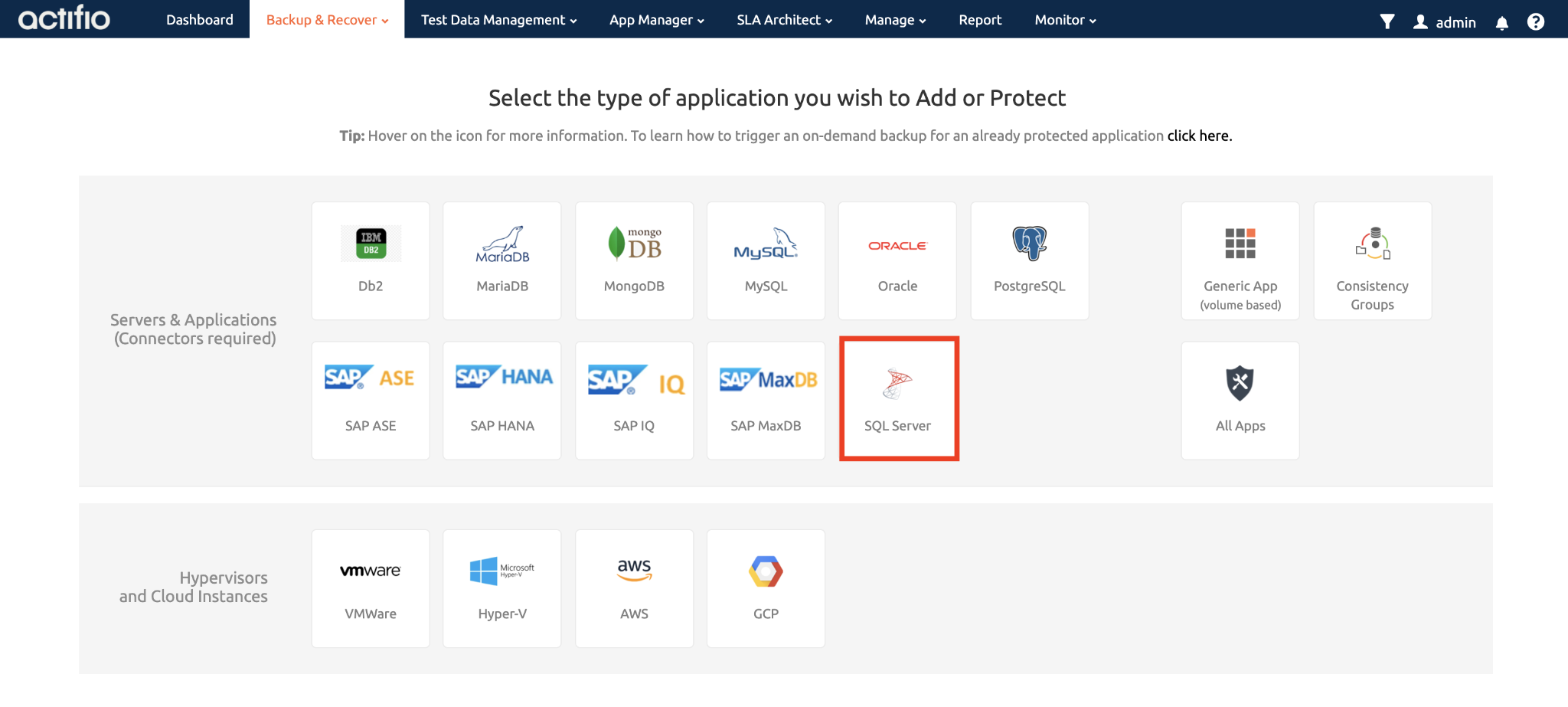1568x707 pixels.
Task: Follow the 'click here' link
Action: (x=1199, y=136)
